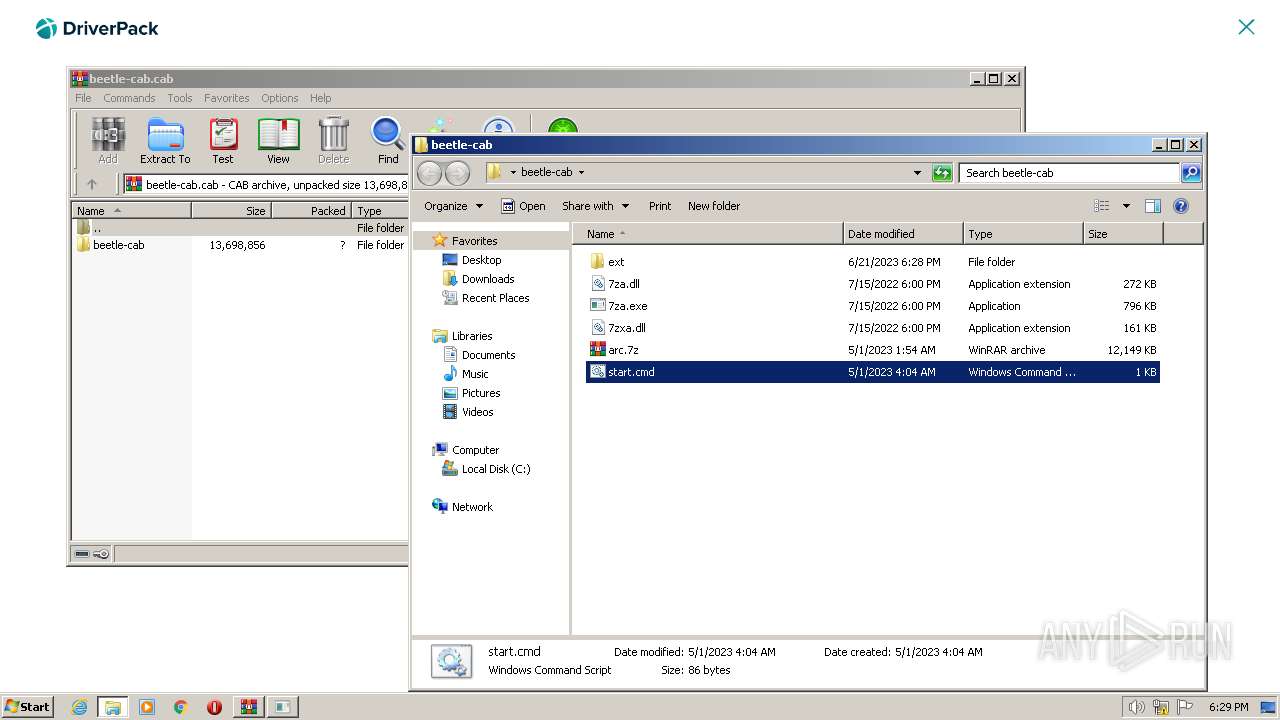
Task: Open the view options dropdown arrow
Action: pyautogui.click(x=1126, y=206)
